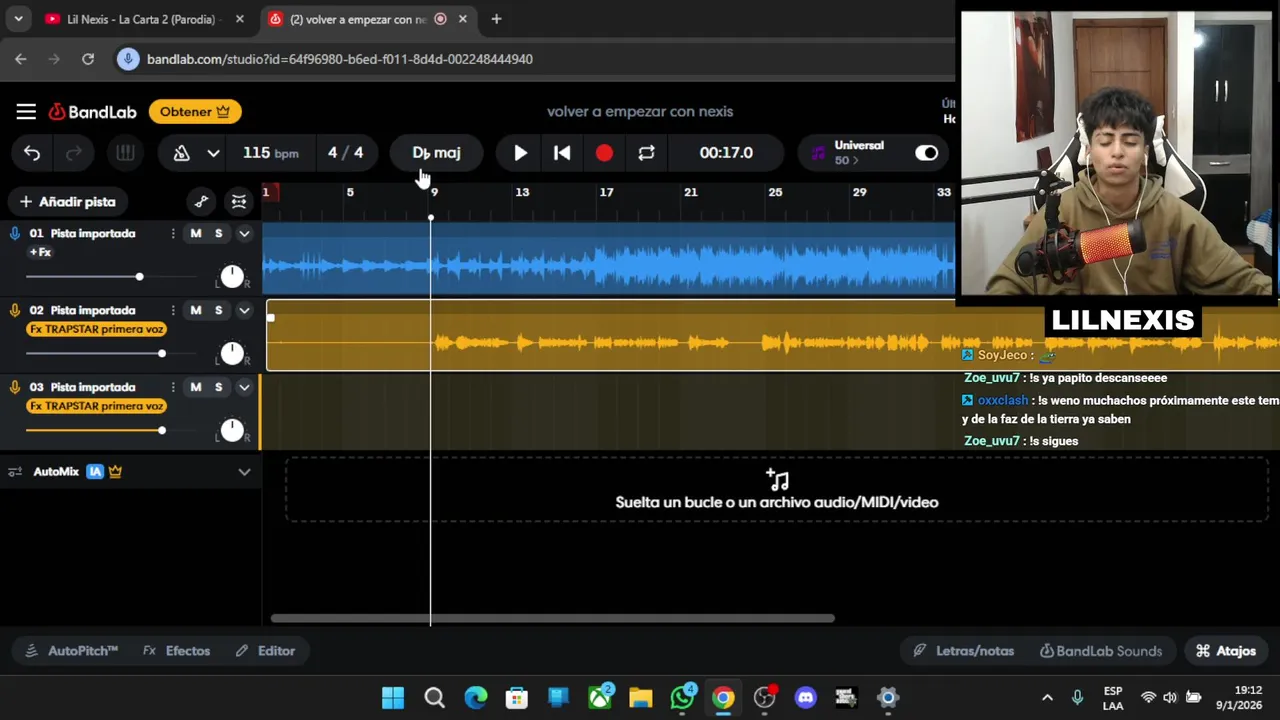Expand track 03 with its chevron
1280x720 pixels.
point(244,388)
